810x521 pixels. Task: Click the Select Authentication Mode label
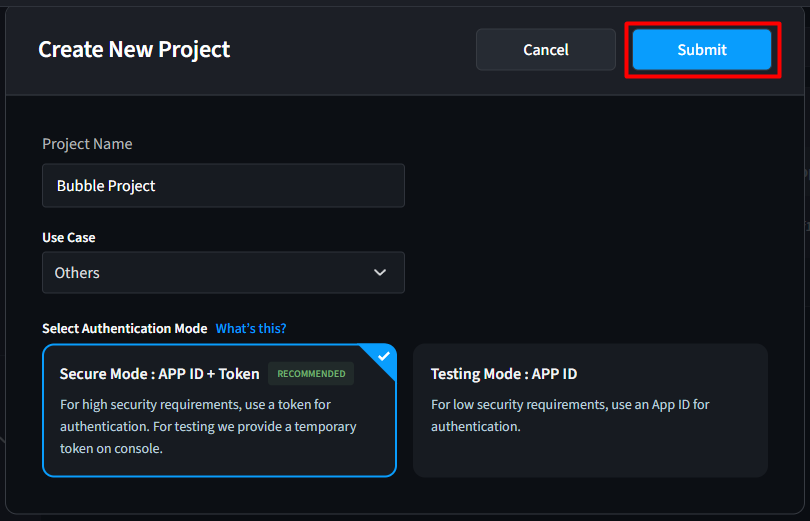point(124,329)
